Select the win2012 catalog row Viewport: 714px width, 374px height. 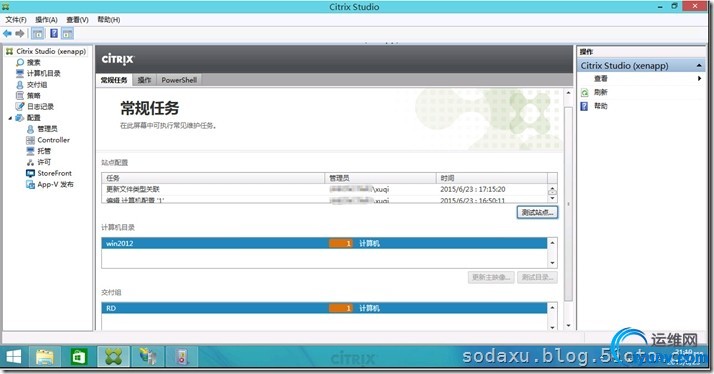click(x=324, y=243)
